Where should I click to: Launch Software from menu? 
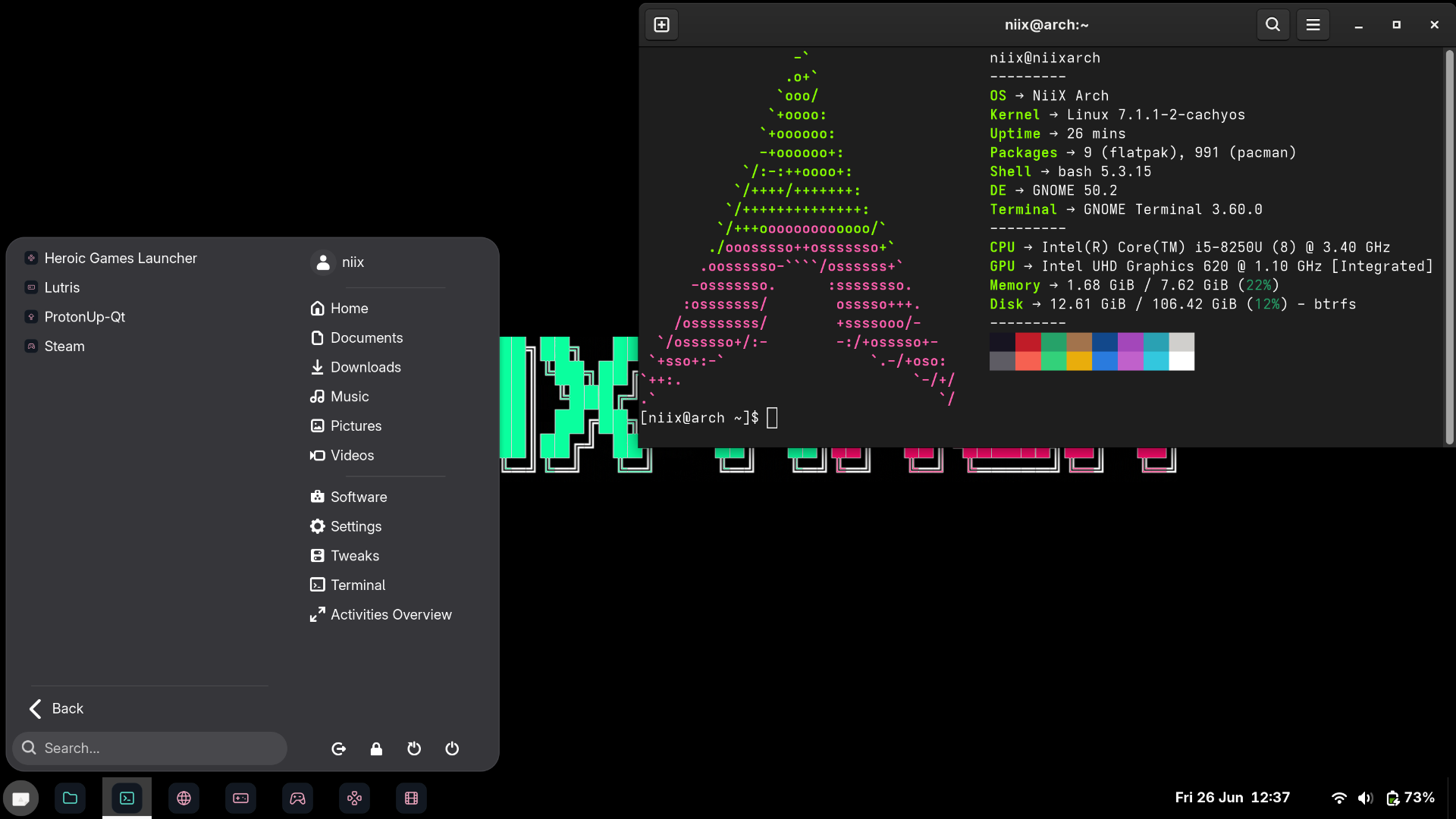point(348,497)
